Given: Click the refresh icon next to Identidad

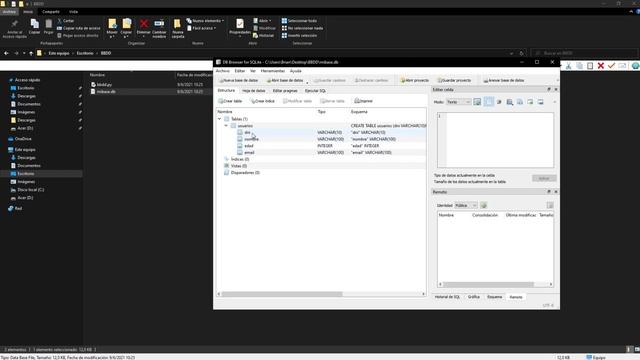Looking at the screenshot, I should (x=484, y=205).
